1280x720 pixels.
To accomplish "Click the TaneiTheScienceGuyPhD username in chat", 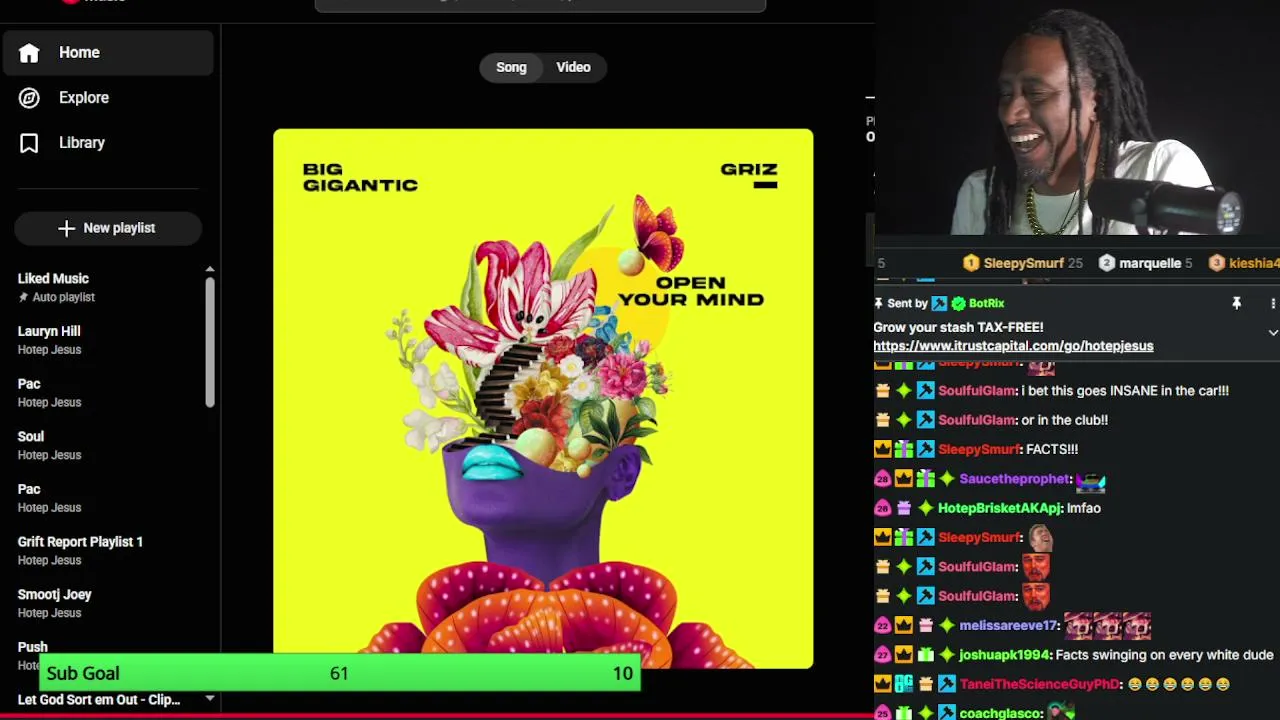I will coord(1040,684).
